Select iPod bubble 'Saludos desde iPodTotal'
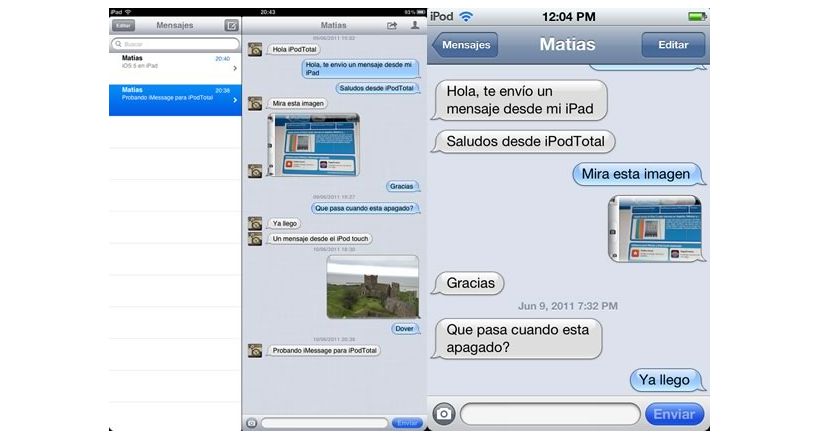 pos(523,141)
